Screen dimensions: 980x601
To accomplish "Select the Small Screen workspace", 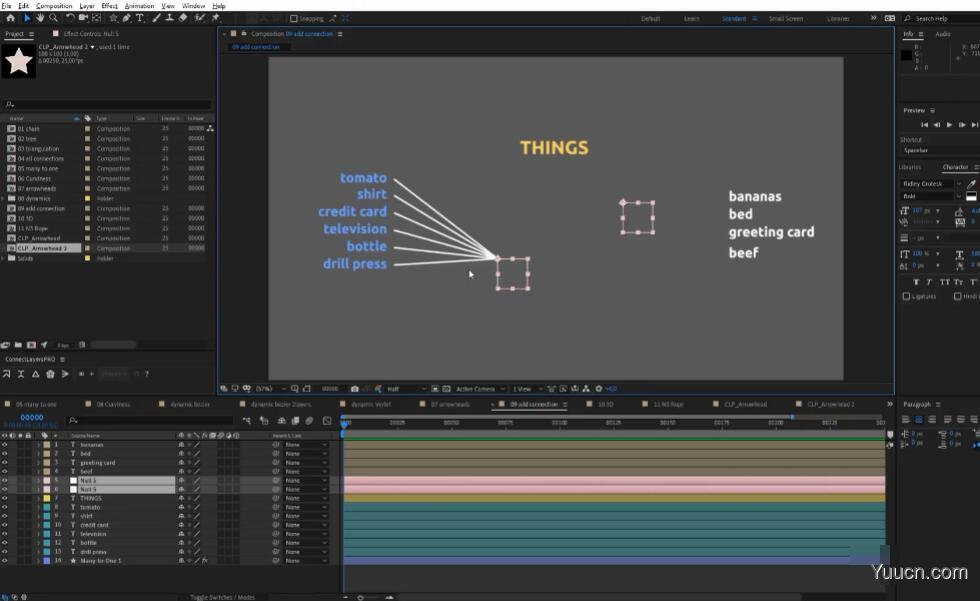I will pyautogui.click(x=786, y=19).
